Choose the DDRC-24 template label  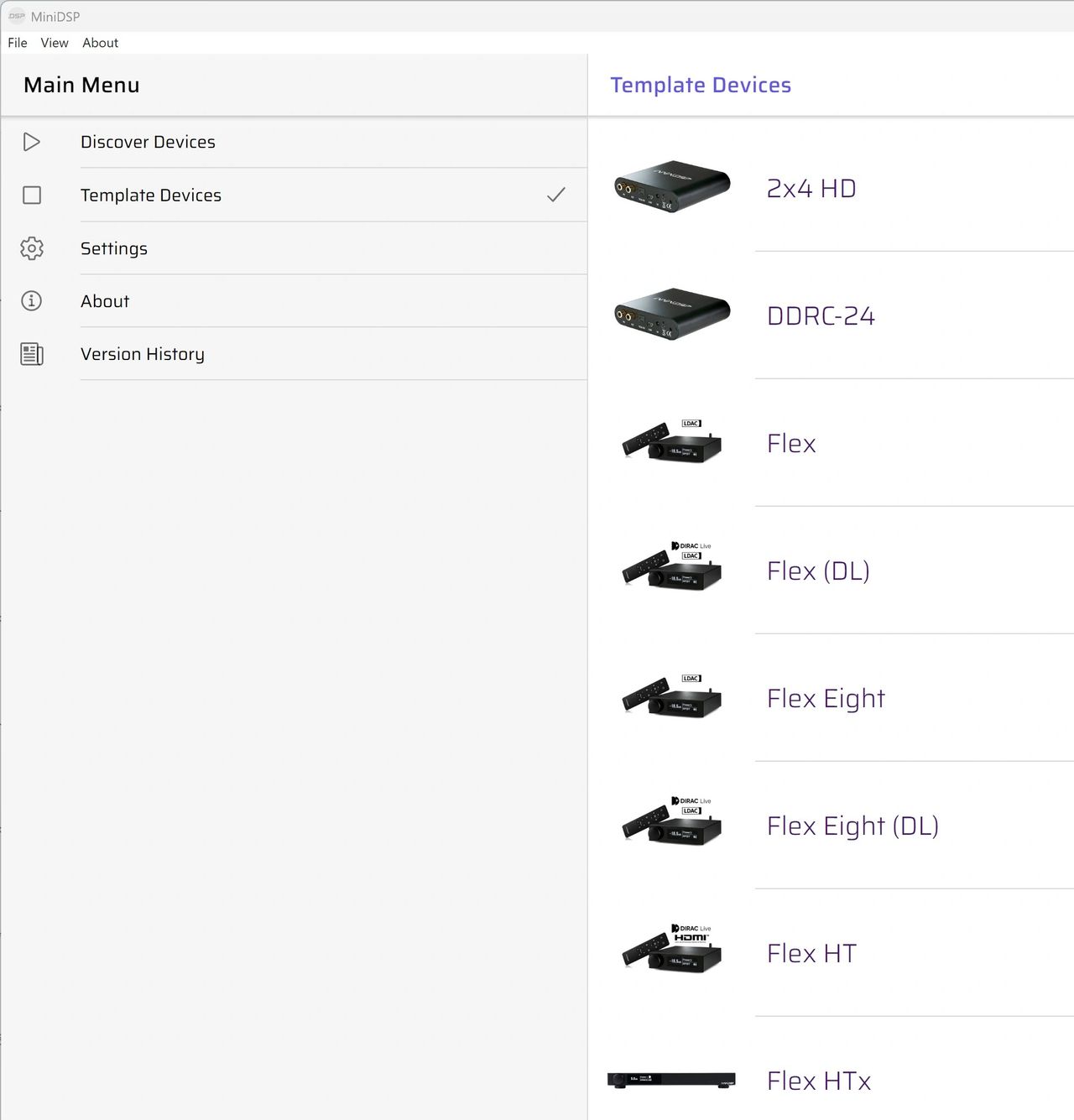pos(821,315)
